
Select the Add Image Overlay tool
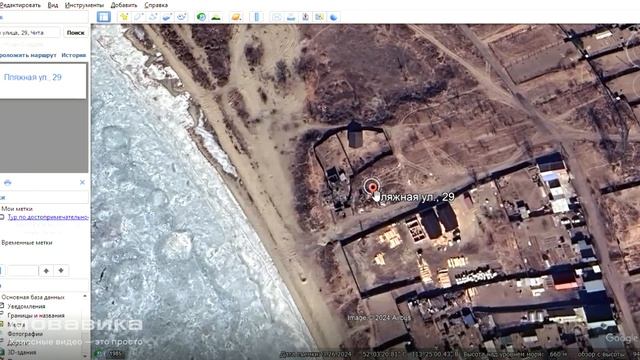pyautogui.click(x=167, y=17)
